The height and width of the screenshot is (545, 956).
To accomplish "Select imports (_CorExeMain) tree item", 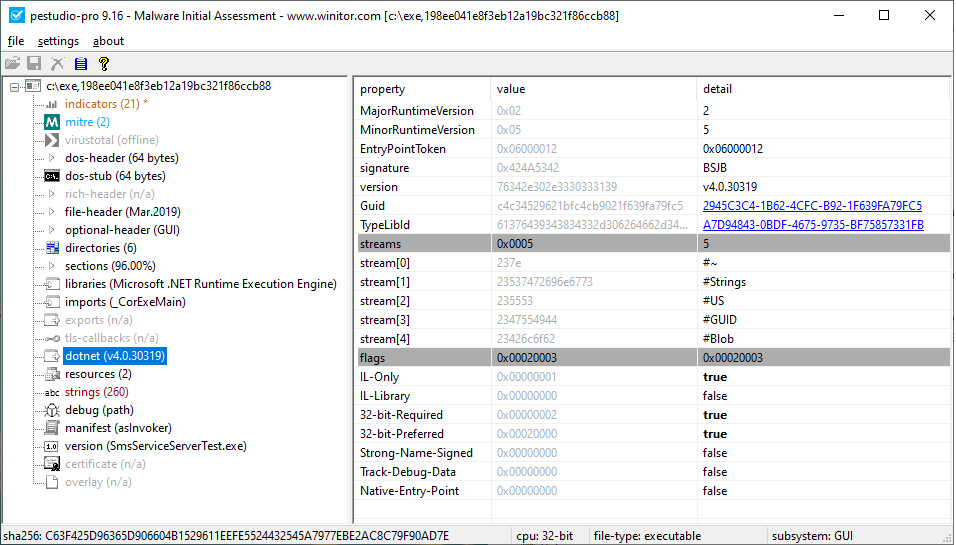I will [x=125, y=302].
